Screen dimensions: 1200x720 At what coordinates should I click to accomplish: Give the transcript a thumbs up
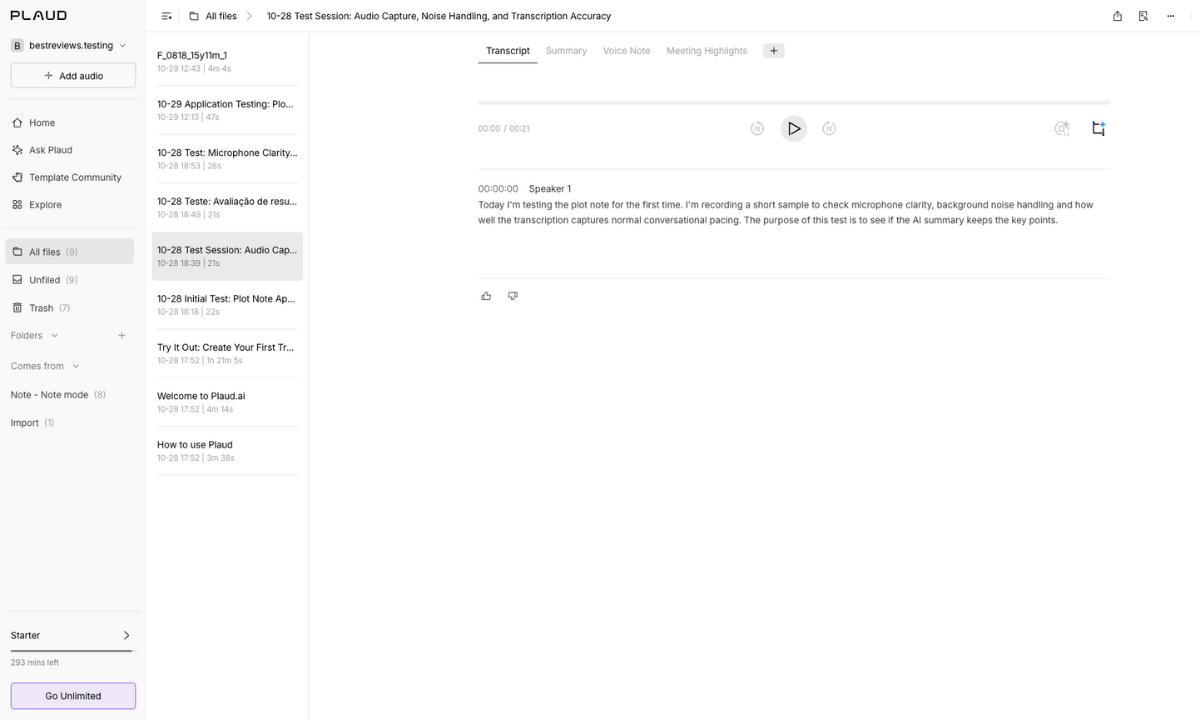[486, 295]
